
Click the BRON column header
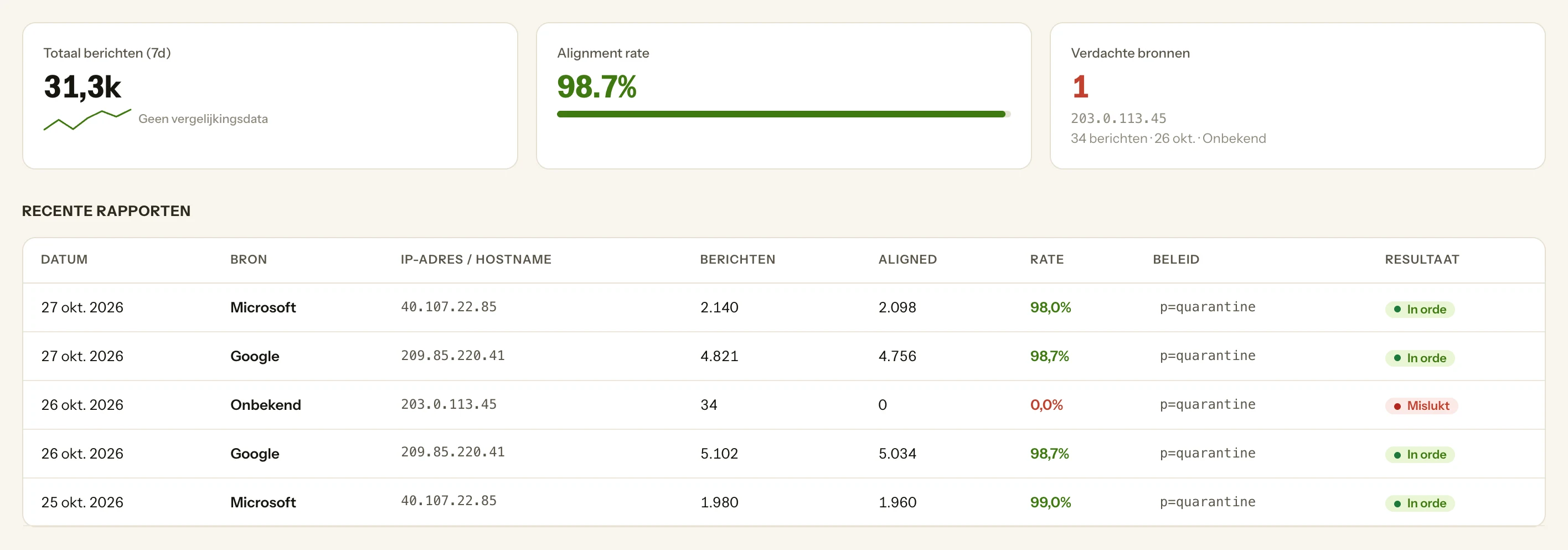[249, 259]
